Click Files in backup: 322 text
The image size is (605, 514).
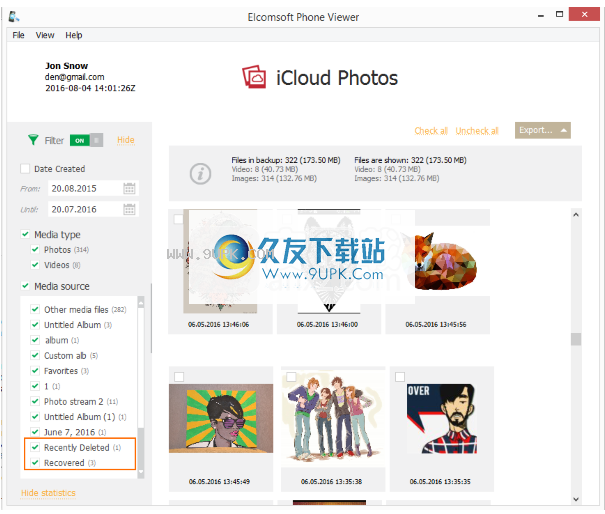286,160
